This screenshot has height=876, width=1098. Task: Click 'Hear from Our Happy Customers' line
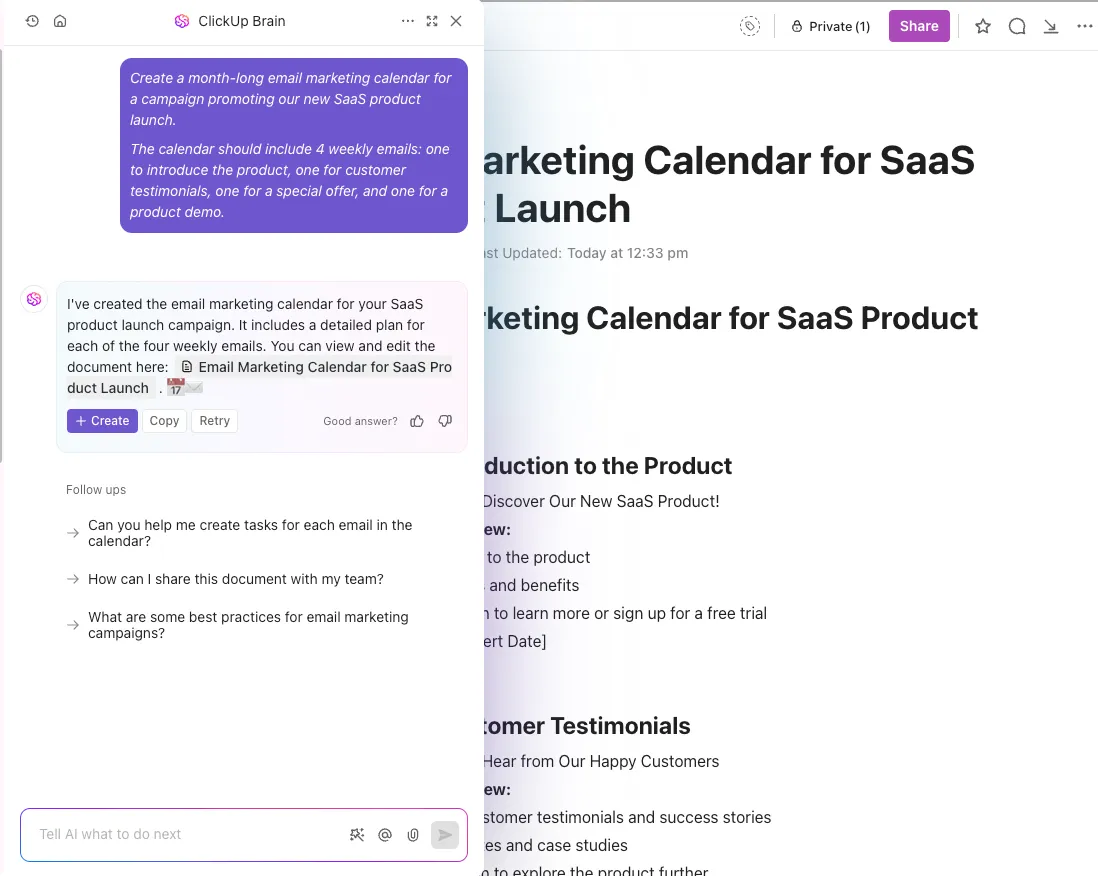(601, 761)
